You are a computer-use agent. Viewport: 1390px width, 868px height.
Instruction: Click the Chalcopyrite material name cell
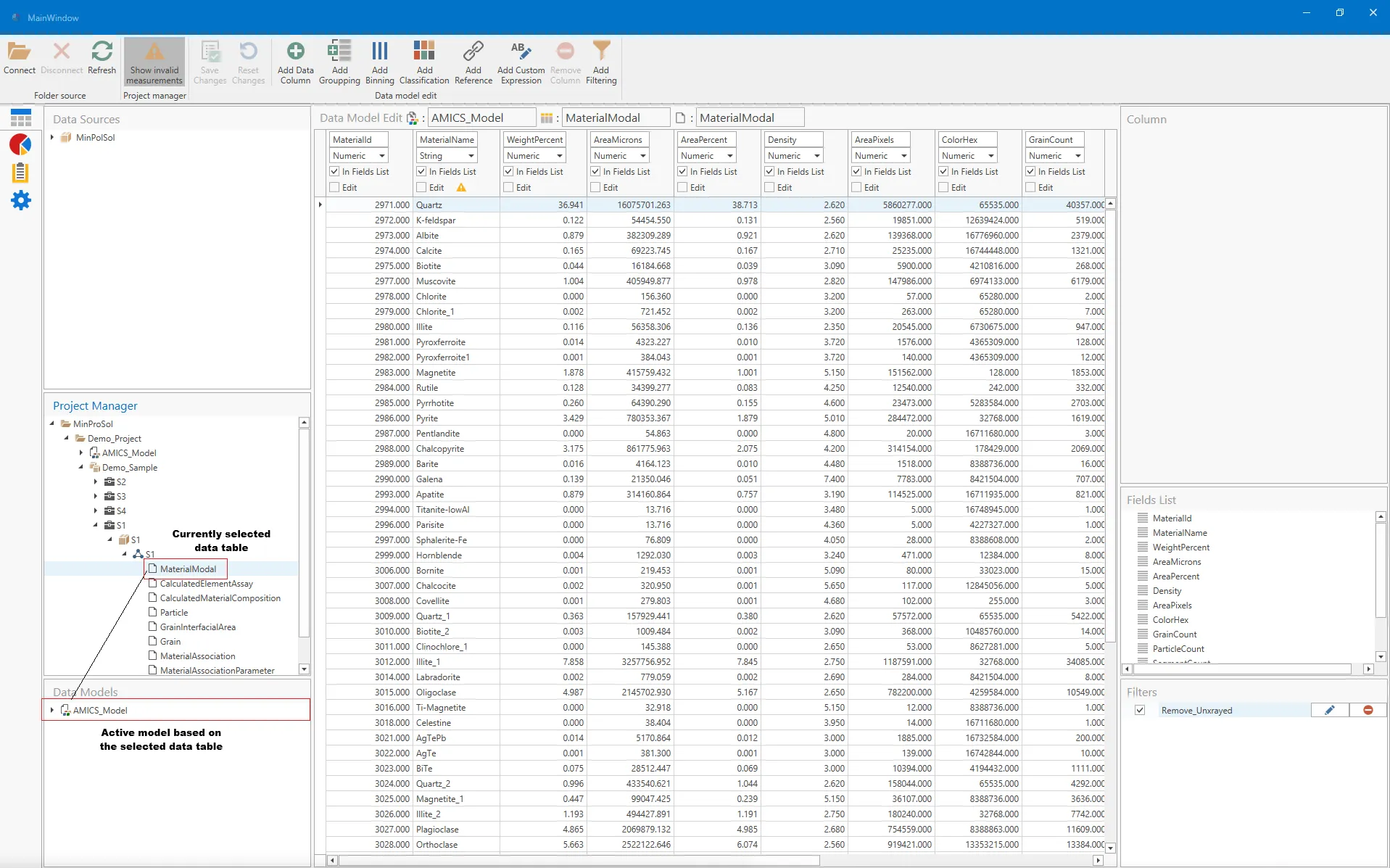coord(456,449)
